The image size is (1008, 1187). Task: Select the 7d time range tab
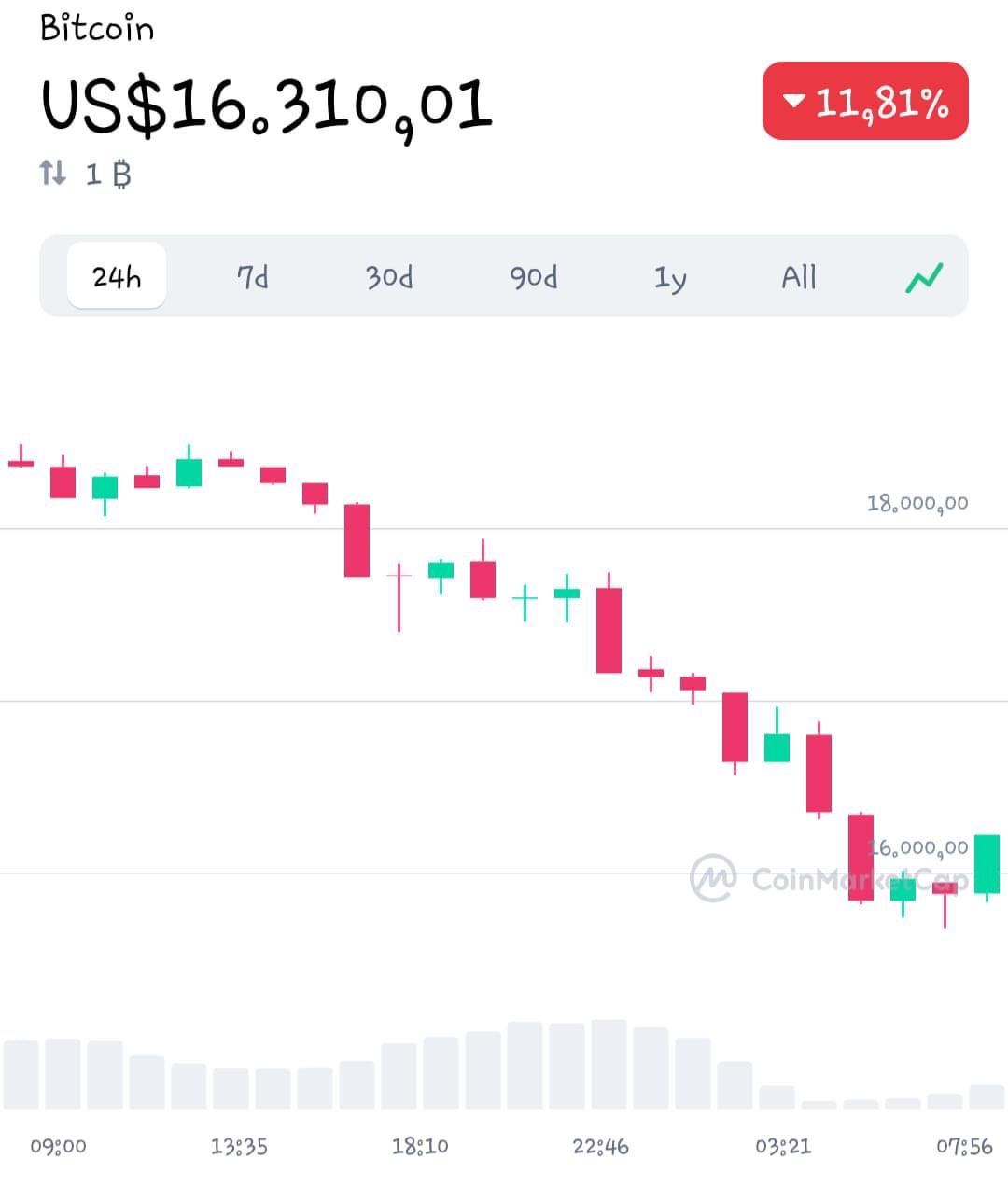click(x=252, y=277)
